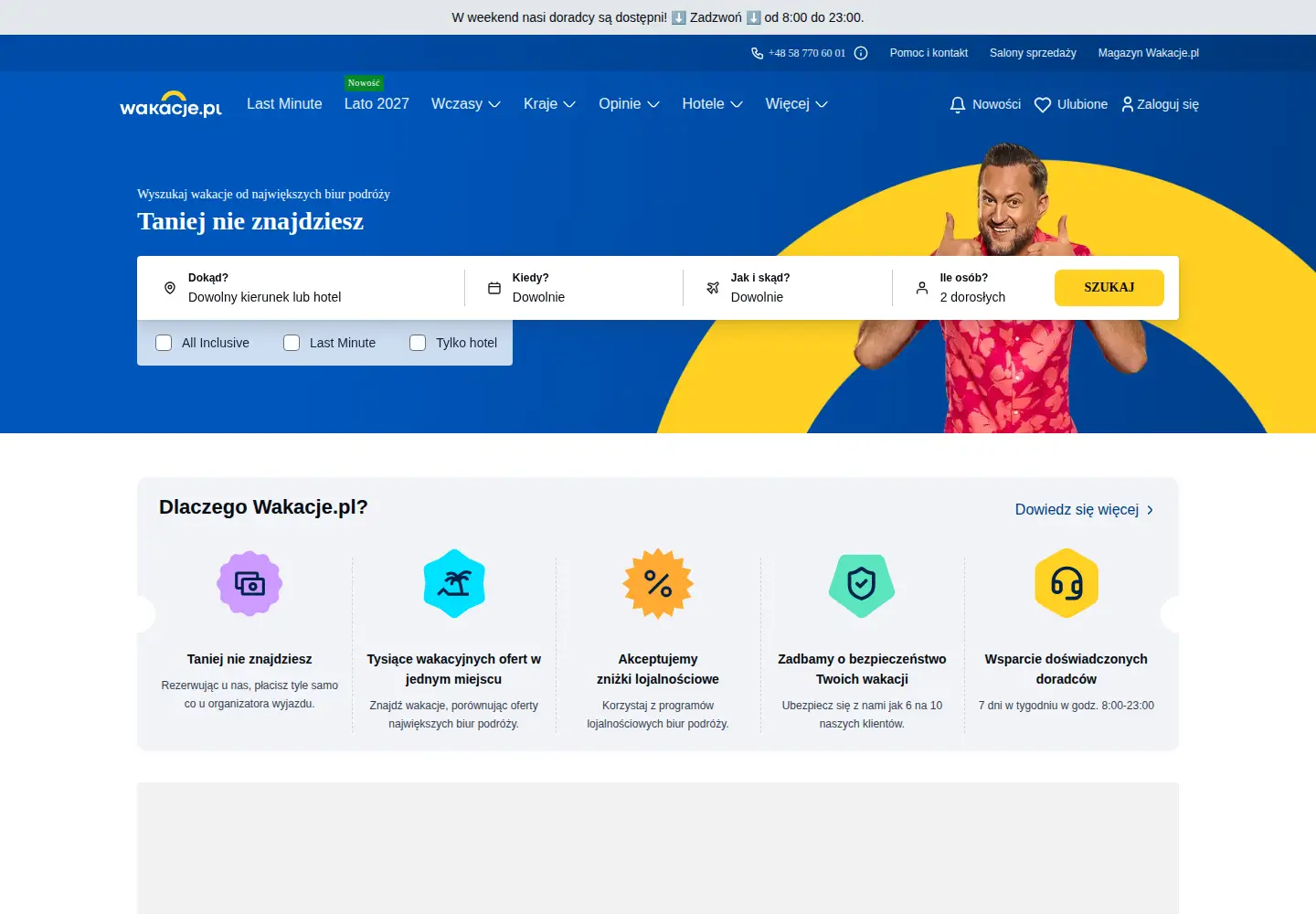This screenshot has height=914, width=1316.
Task: Click the person icon in Ile osób
Action: point(922,288)
